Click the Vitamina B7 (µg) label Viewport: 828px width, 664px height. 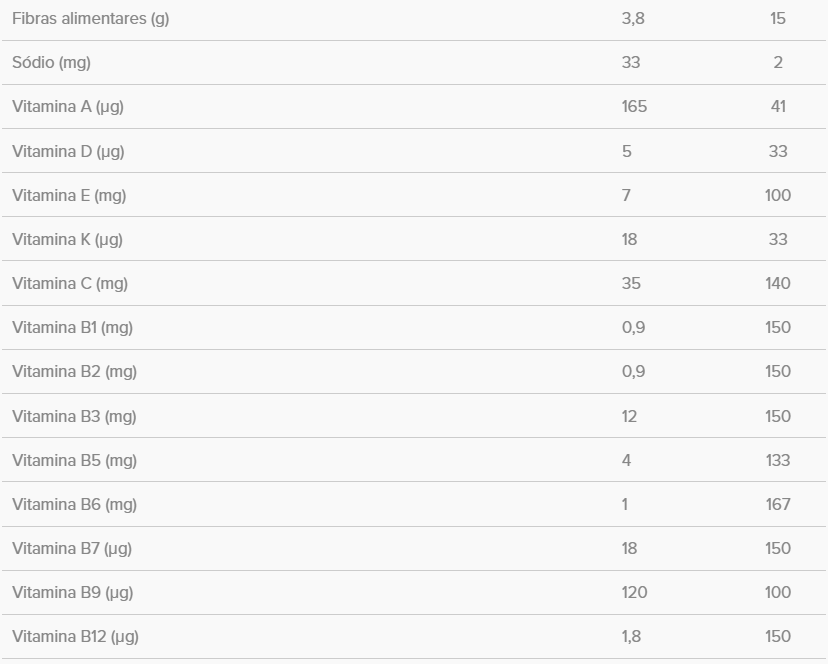72,548
